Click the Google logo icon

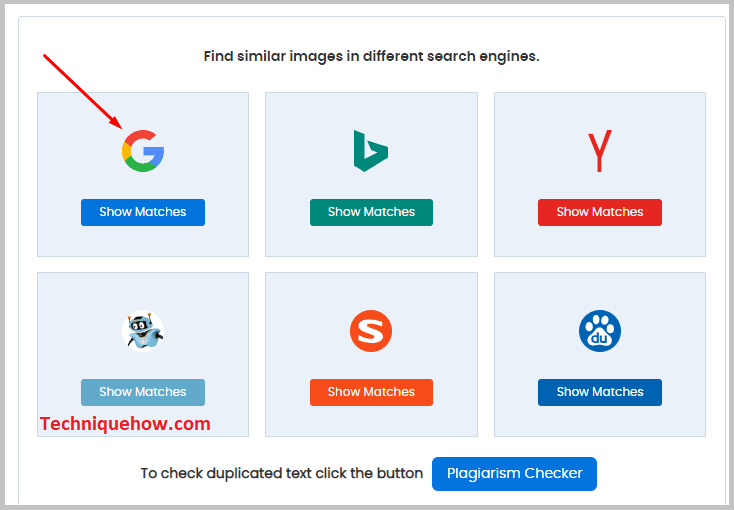tap(143, 151)
